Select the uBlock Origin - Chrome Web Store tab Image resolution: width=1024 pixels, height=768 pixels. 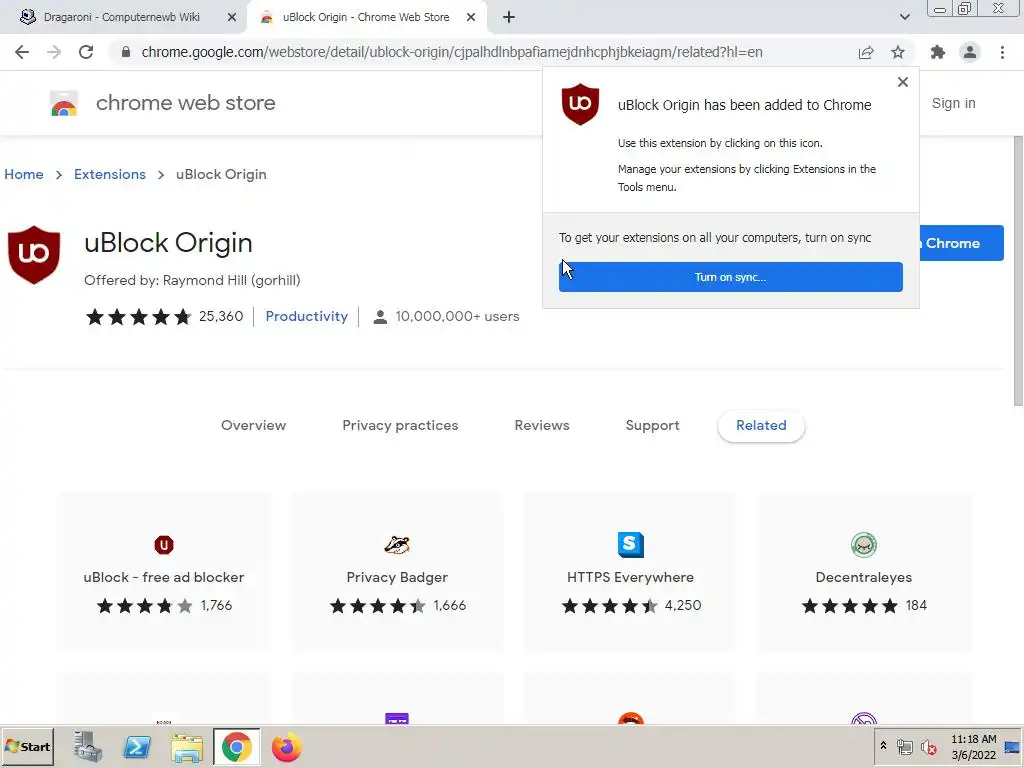[x=366, y=17]
